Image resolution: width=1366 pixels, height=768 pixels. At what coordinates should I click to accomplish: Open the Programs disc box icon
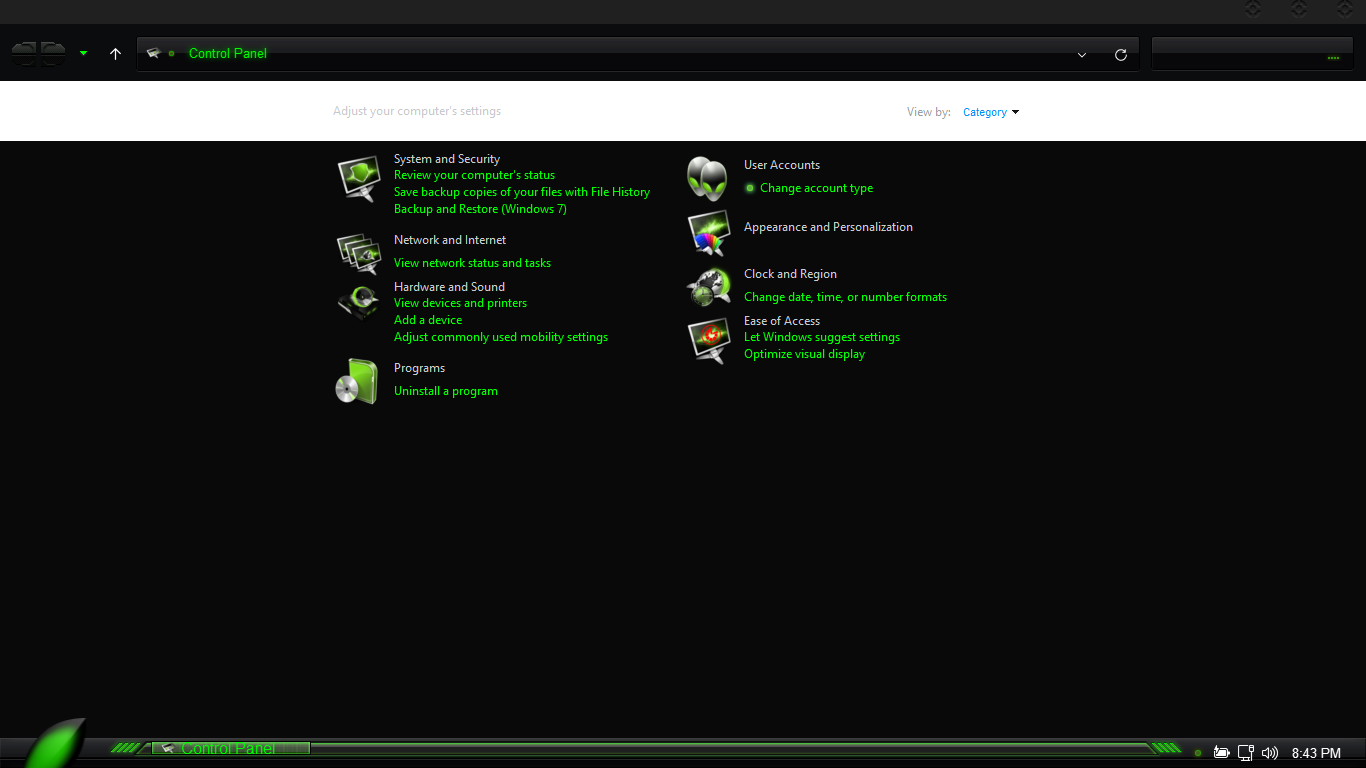pos(357,381)
